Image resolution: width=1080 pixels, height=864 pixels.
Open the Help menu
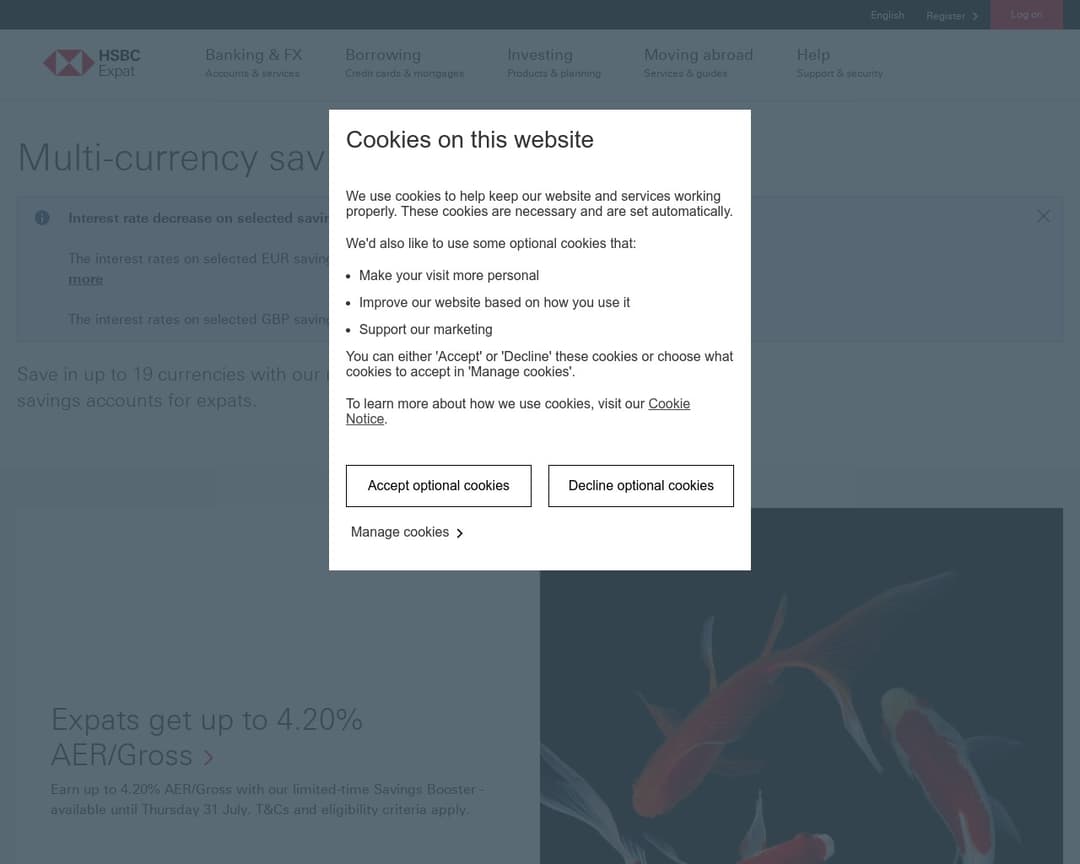839,63
